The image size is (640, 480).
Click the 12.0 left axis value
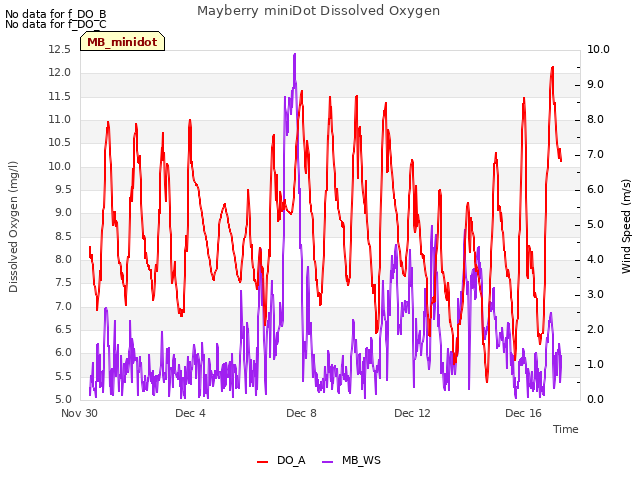(x=60, y=73)
